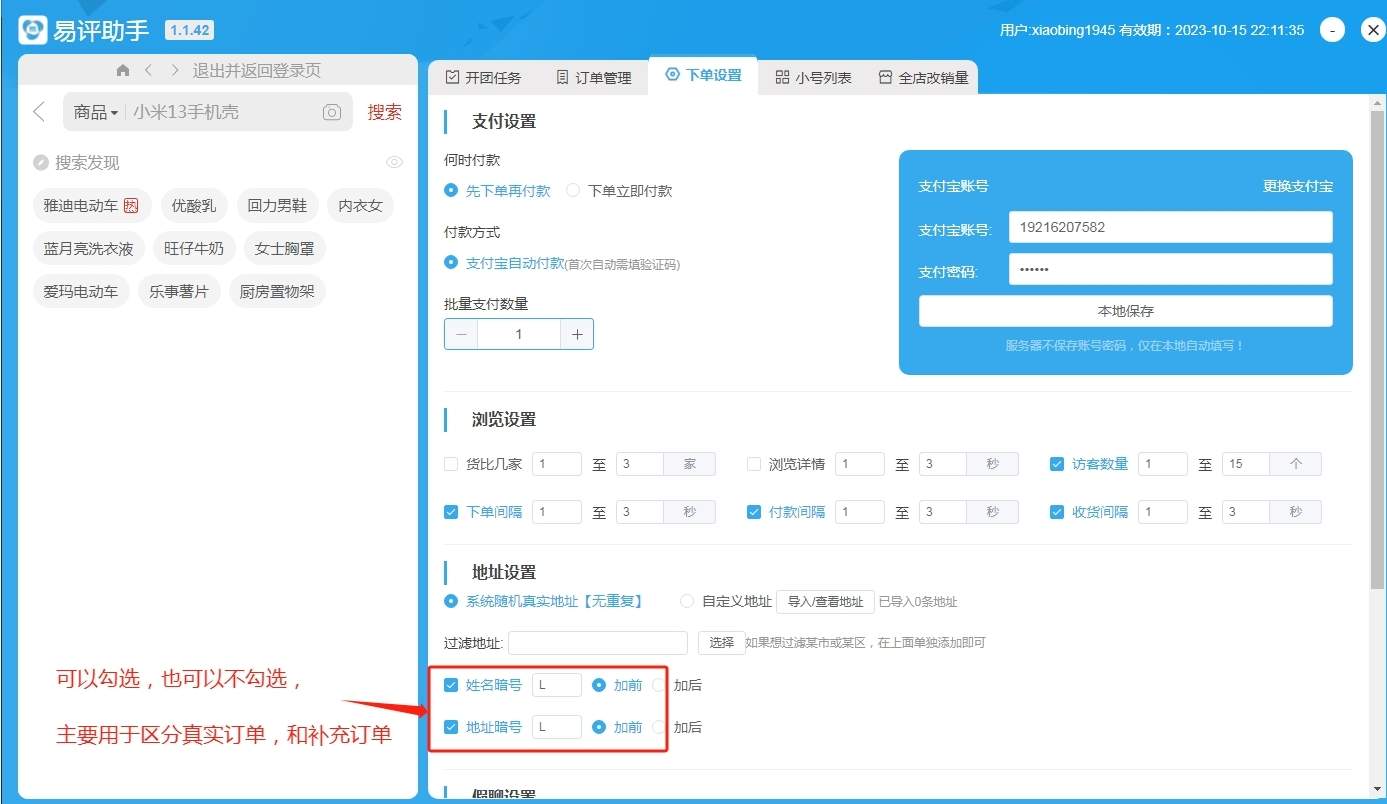Select 回力男鞋 search suggestion
Screen dimensions: 1387x804
[278, 205]
